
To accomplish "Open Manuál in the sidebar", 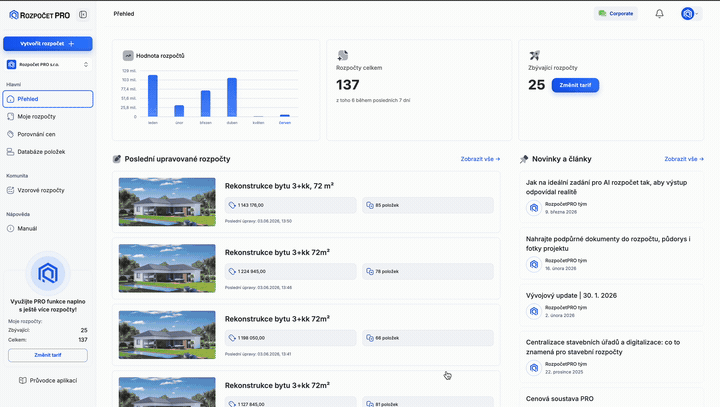I will [48, 228].
